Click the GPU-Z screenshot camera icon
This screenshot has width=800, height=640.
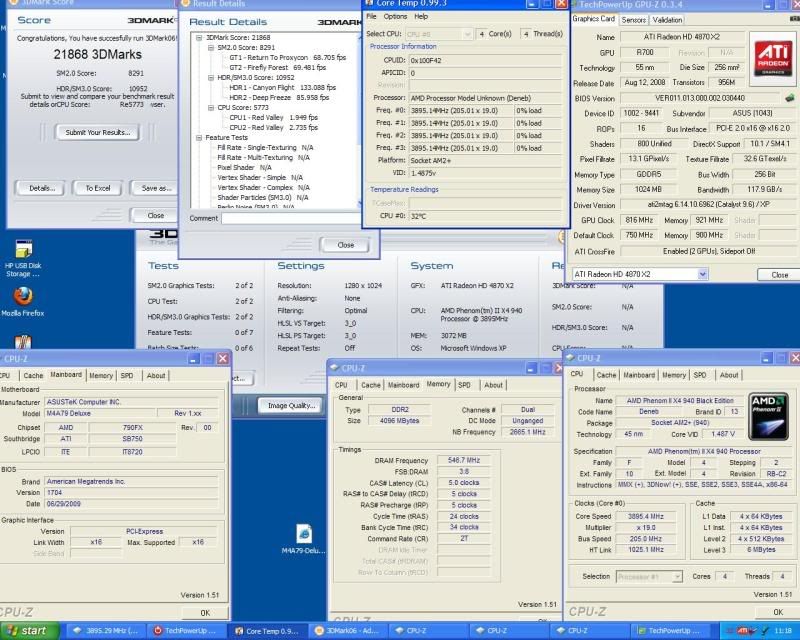pos(794,19)
